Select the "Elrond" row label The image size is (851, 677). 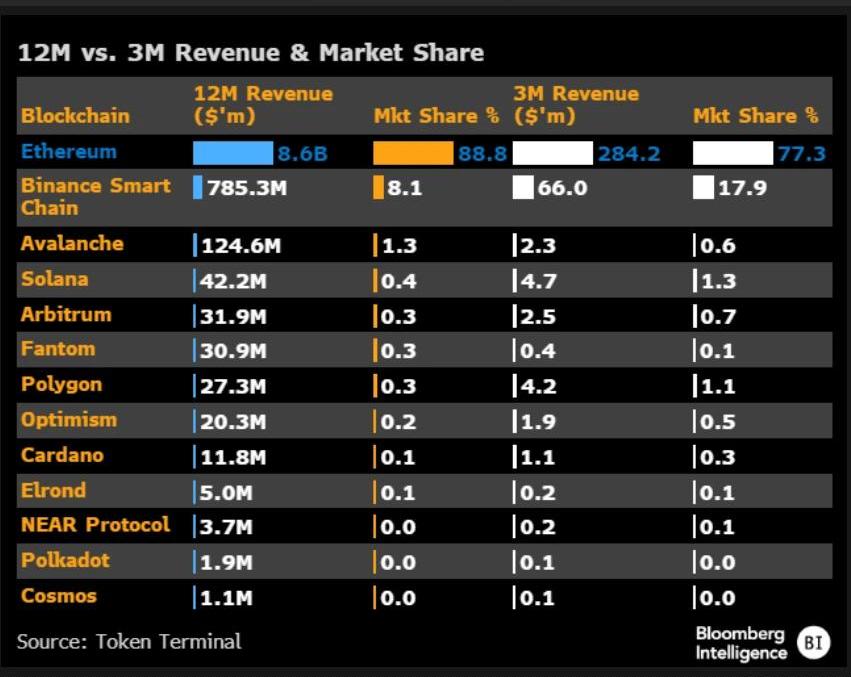(x=54, y=490)
